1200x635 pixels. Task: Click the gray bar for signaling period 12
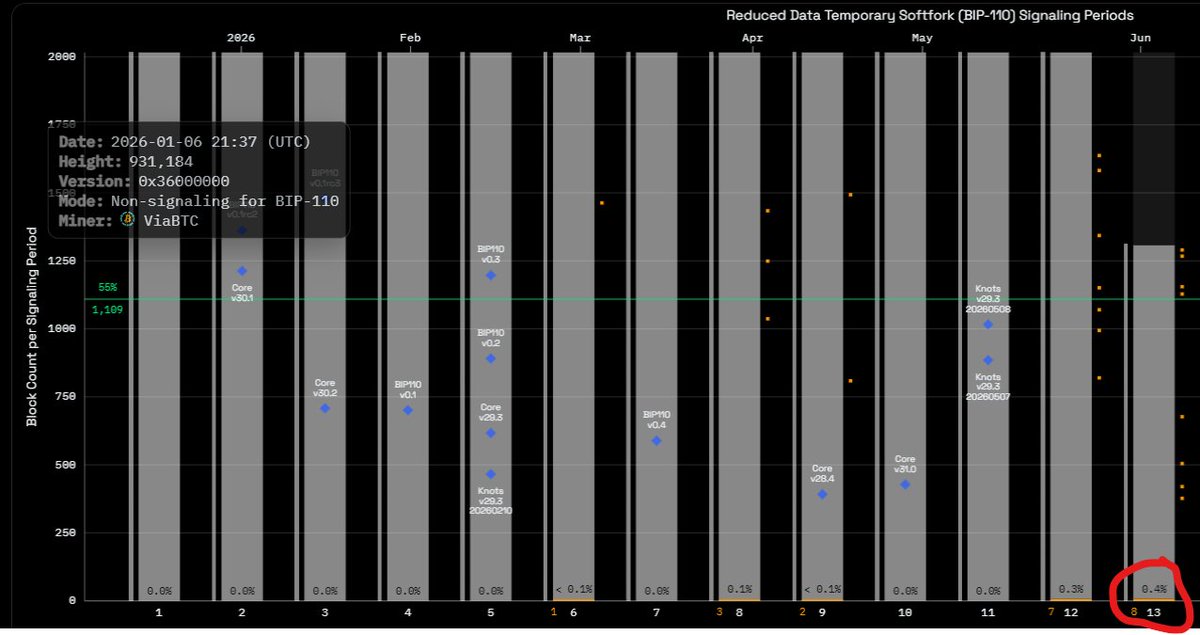coord(1071,326)
